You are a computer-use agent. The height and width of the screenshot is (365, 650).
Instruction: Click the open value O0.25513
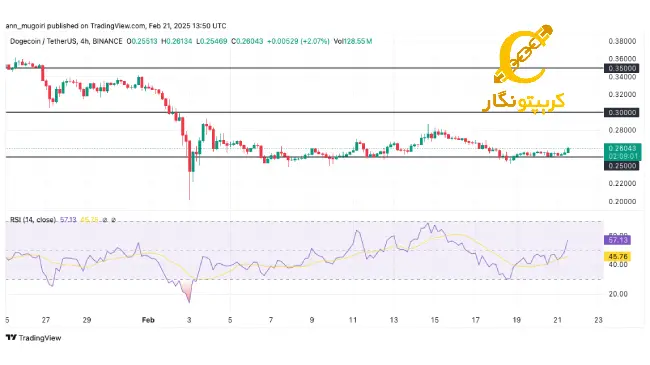tap(142, 41)
